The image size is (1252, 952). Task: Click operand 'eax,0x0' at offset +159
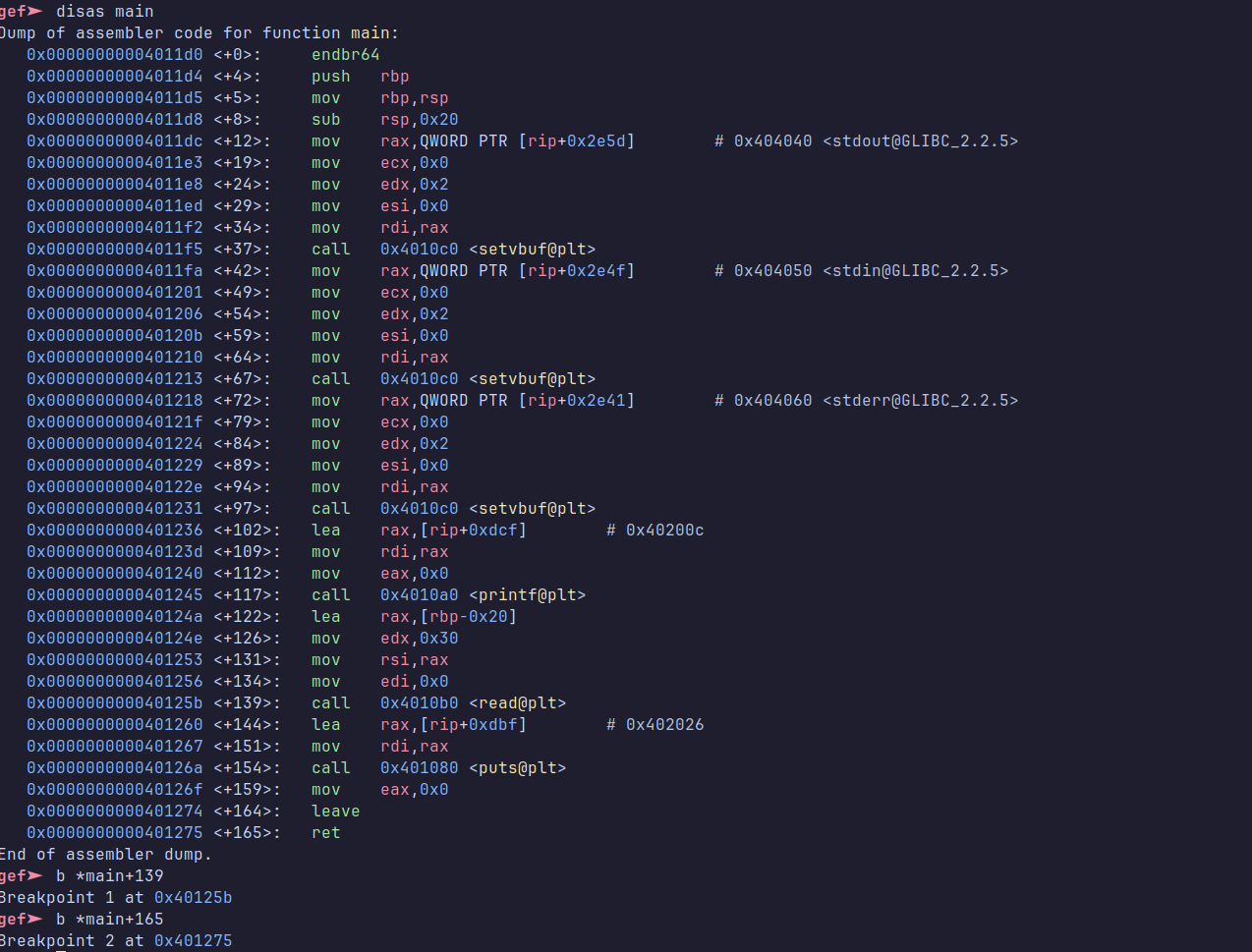[x=415, y=789]
